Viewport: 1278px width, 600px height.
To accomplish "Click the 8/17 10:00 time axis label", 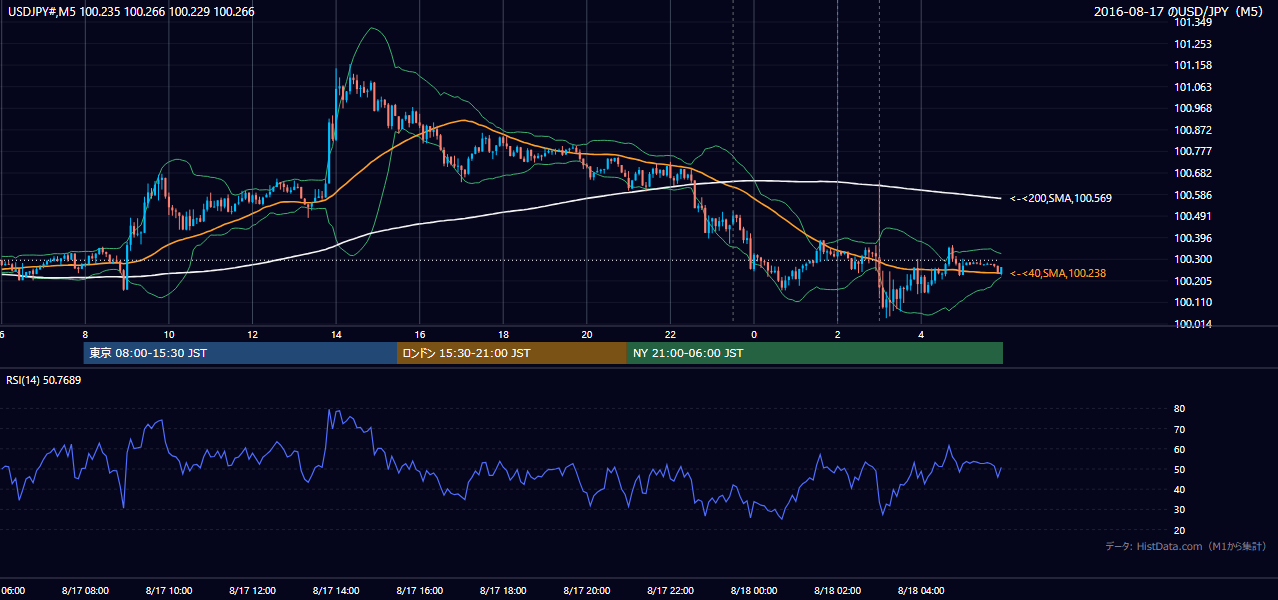I will click(x=168, y=591).
